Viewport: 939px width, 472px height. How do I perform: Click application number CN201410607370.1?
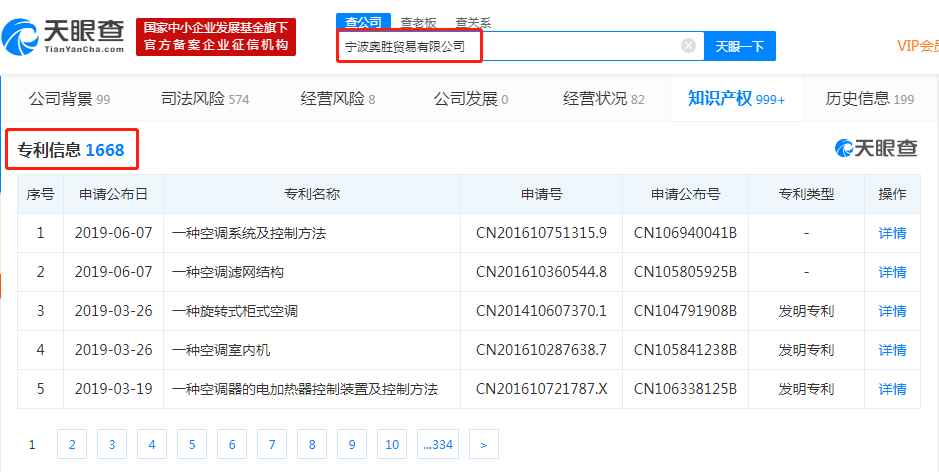point(541,311)
